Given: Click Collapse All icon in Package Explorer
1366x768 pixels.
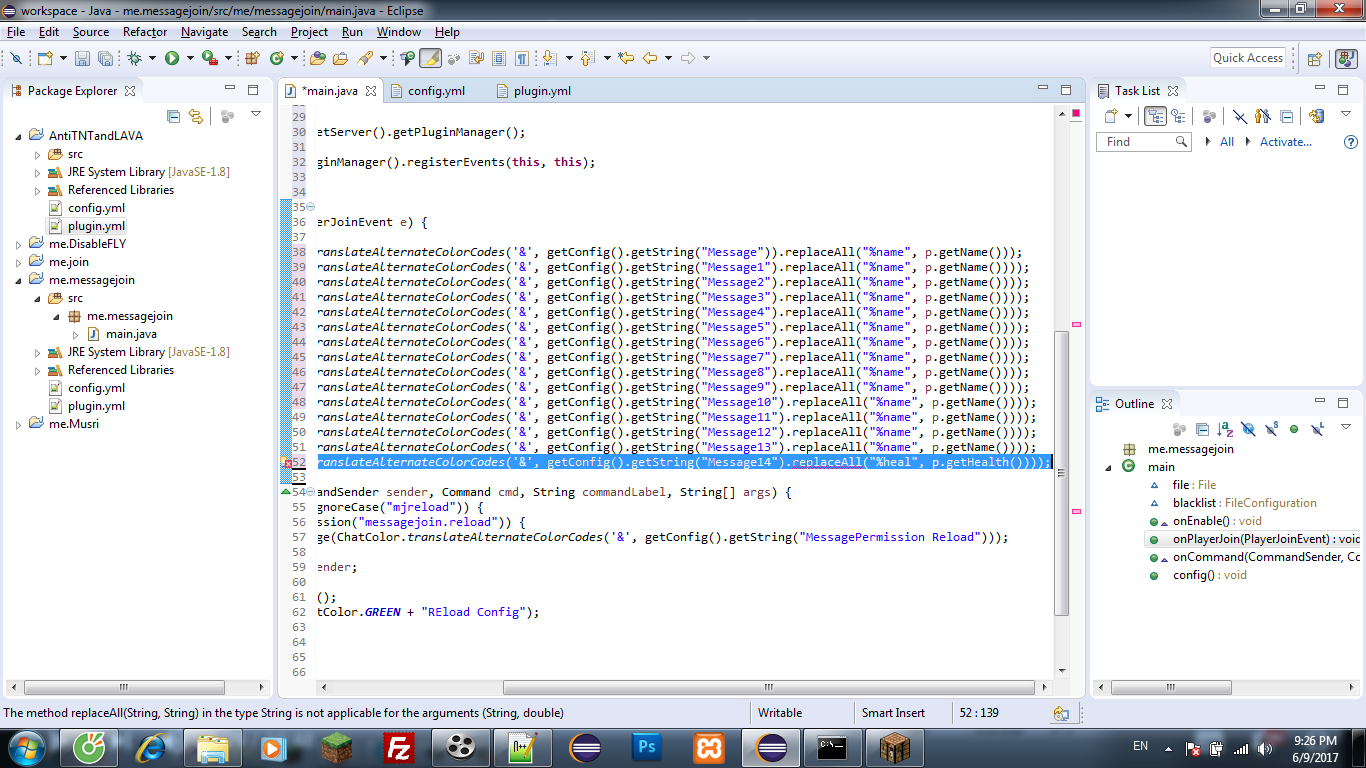Looking at the screenshot, I should pos(174,116).
